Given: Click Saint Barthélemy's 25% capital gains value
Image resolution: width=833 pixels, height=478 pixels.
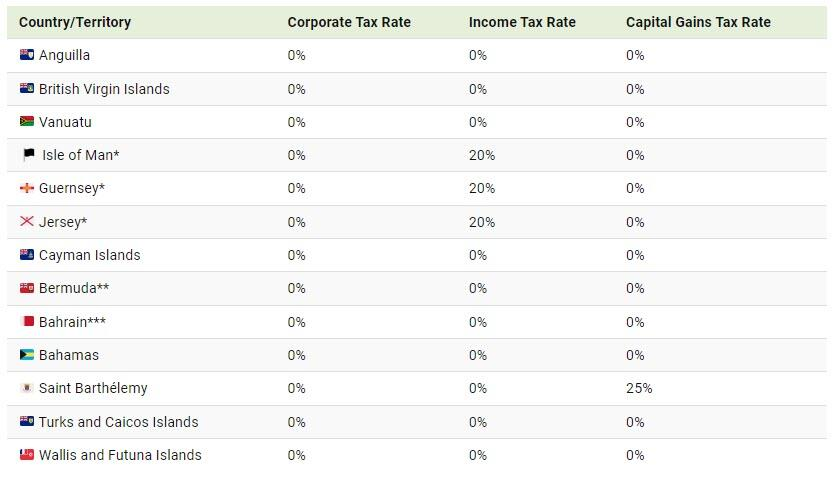Looking at the screenshot, I should point(639,388).
